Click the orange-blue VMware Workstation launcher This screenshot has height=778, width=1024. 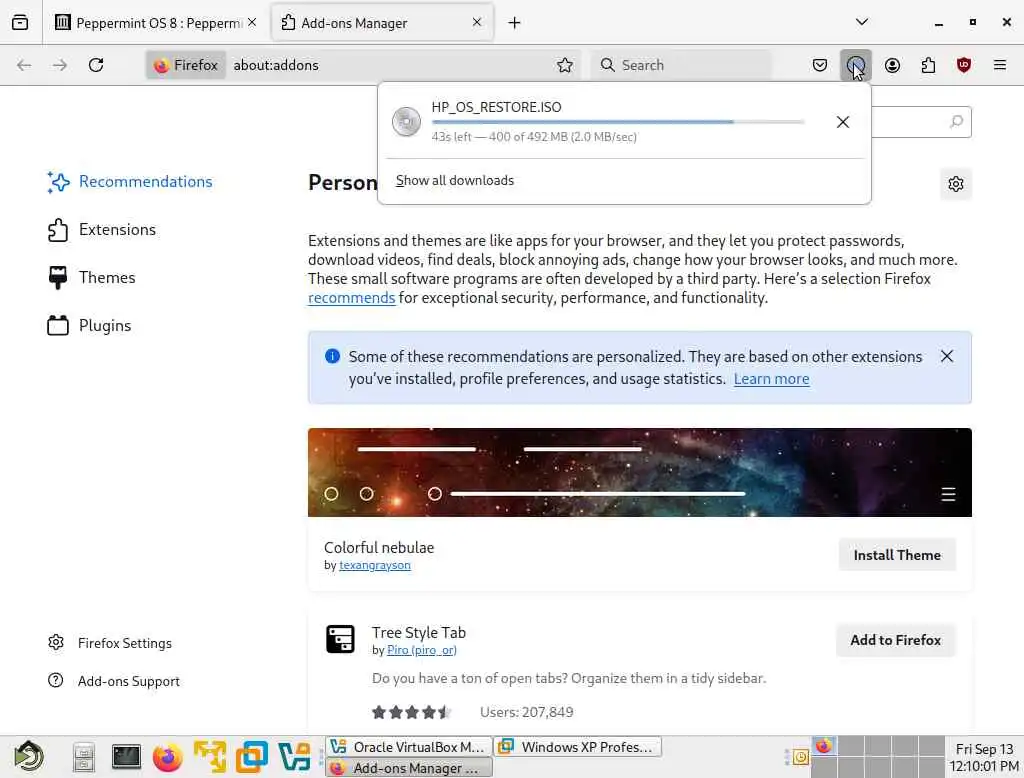click(251, 757)
